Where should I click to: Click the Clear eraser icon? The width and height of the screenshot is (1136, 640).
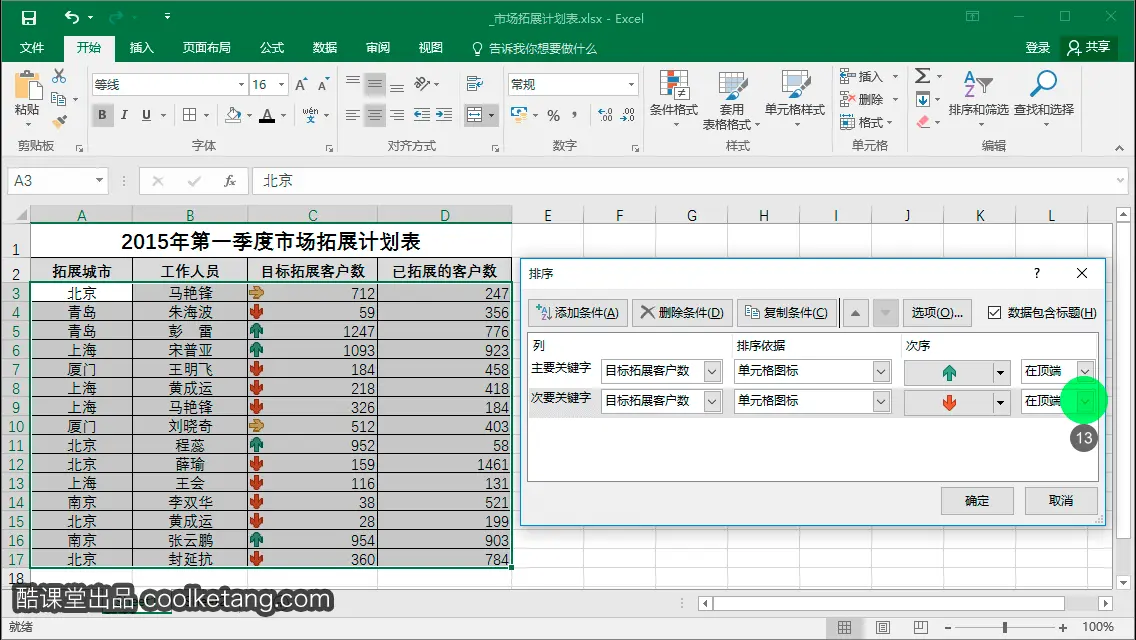pyautogui.click(x=923, y=122)
